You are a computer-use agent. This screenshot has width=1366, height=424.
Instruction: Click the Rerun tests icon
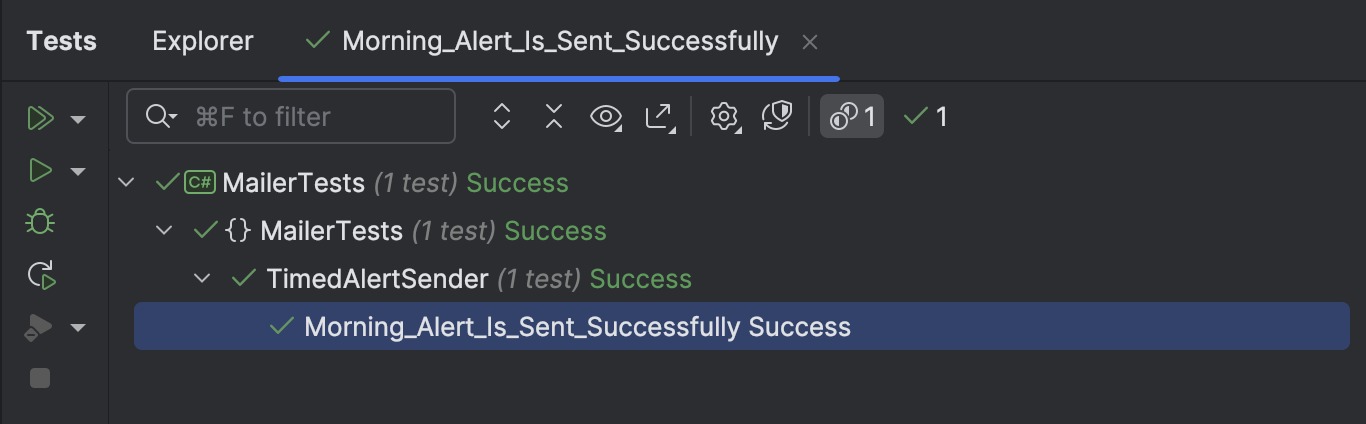coord(40,275)
